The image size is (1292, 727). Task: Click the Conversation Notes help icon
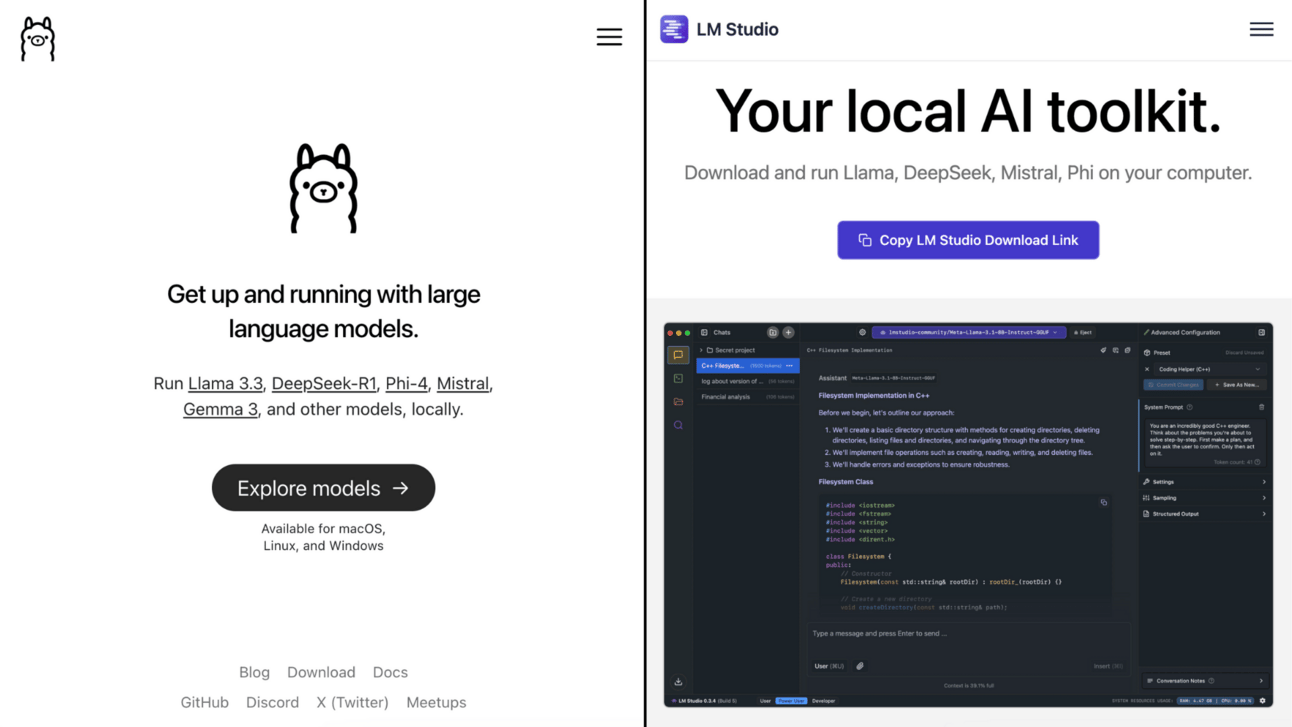(x=1211, y=681)
